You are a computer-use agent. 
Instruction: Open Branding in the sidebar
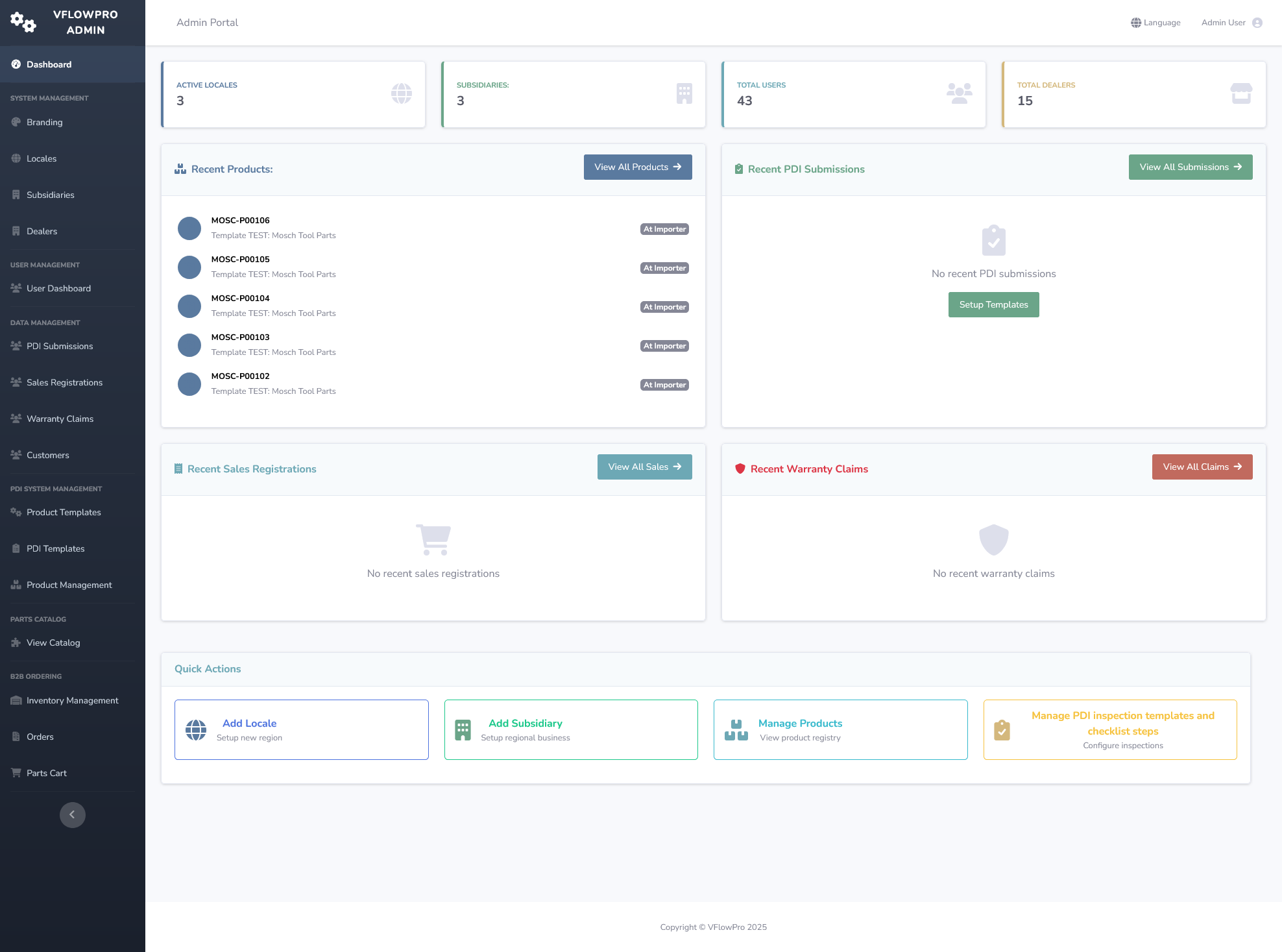[44, 122]
